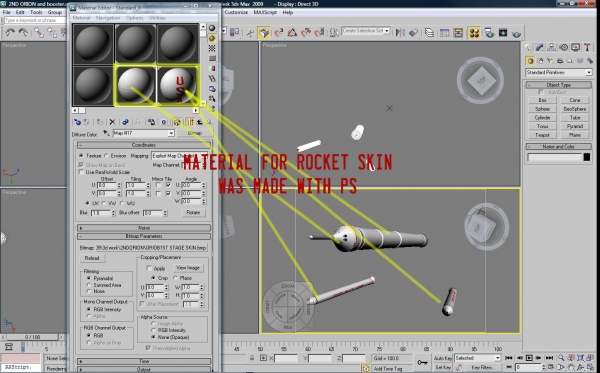Click the Material Editor toolbar icon
The height and width of the screenshot is (373, 600).
click(x=474, y=33)
